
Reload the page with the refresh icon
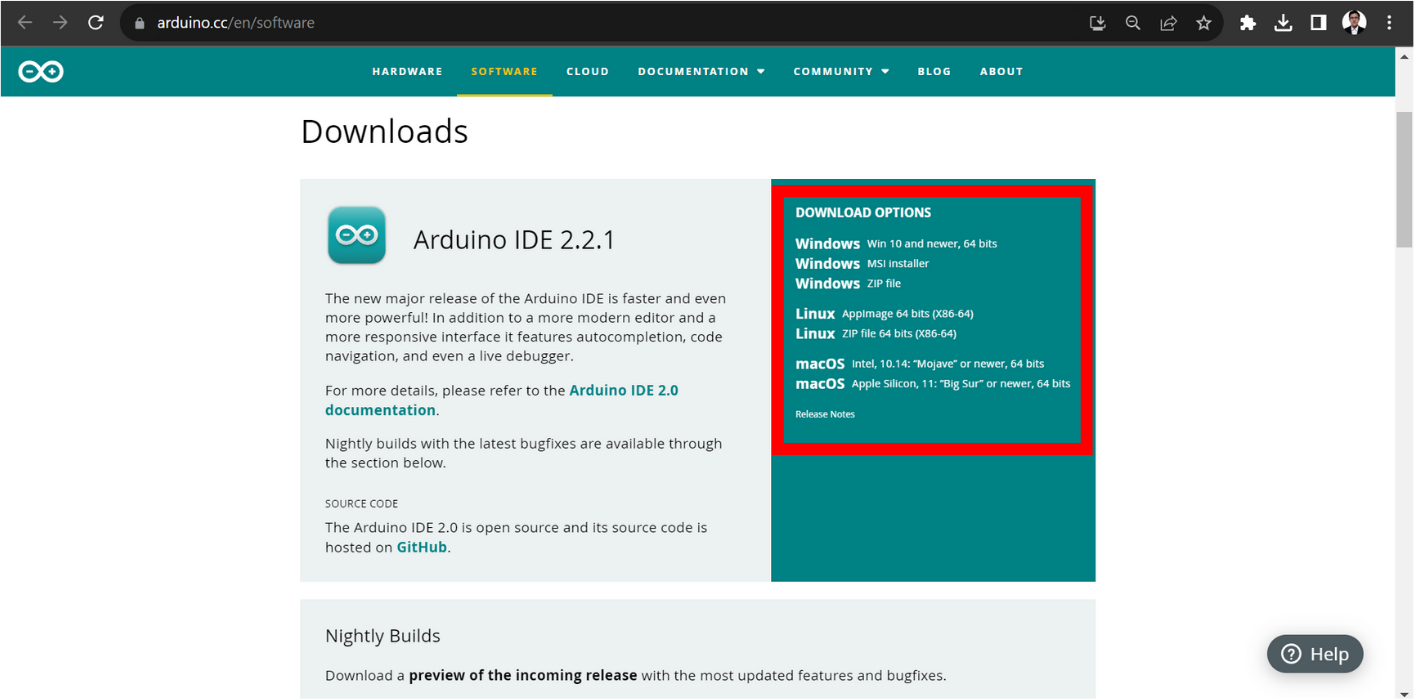pyautogui.click(x=96, y=22)
